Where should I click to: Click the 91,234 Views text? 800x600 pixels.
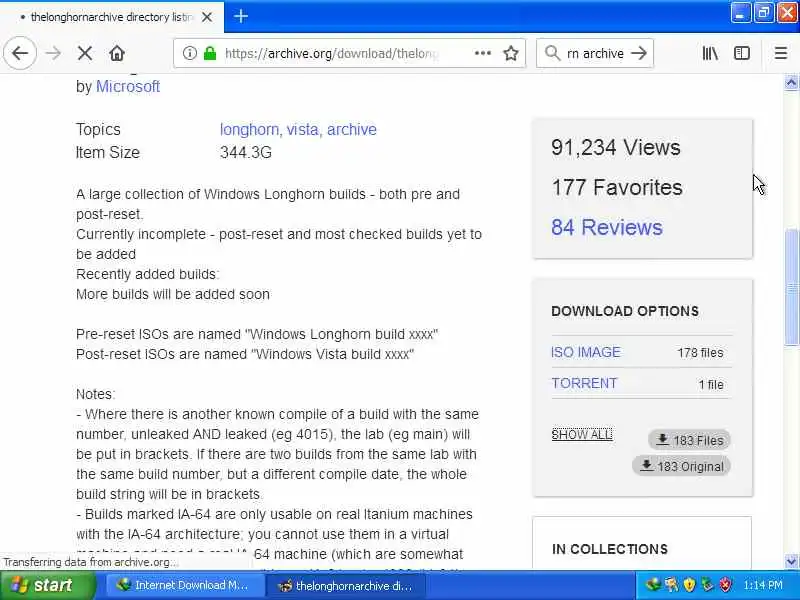616,147
